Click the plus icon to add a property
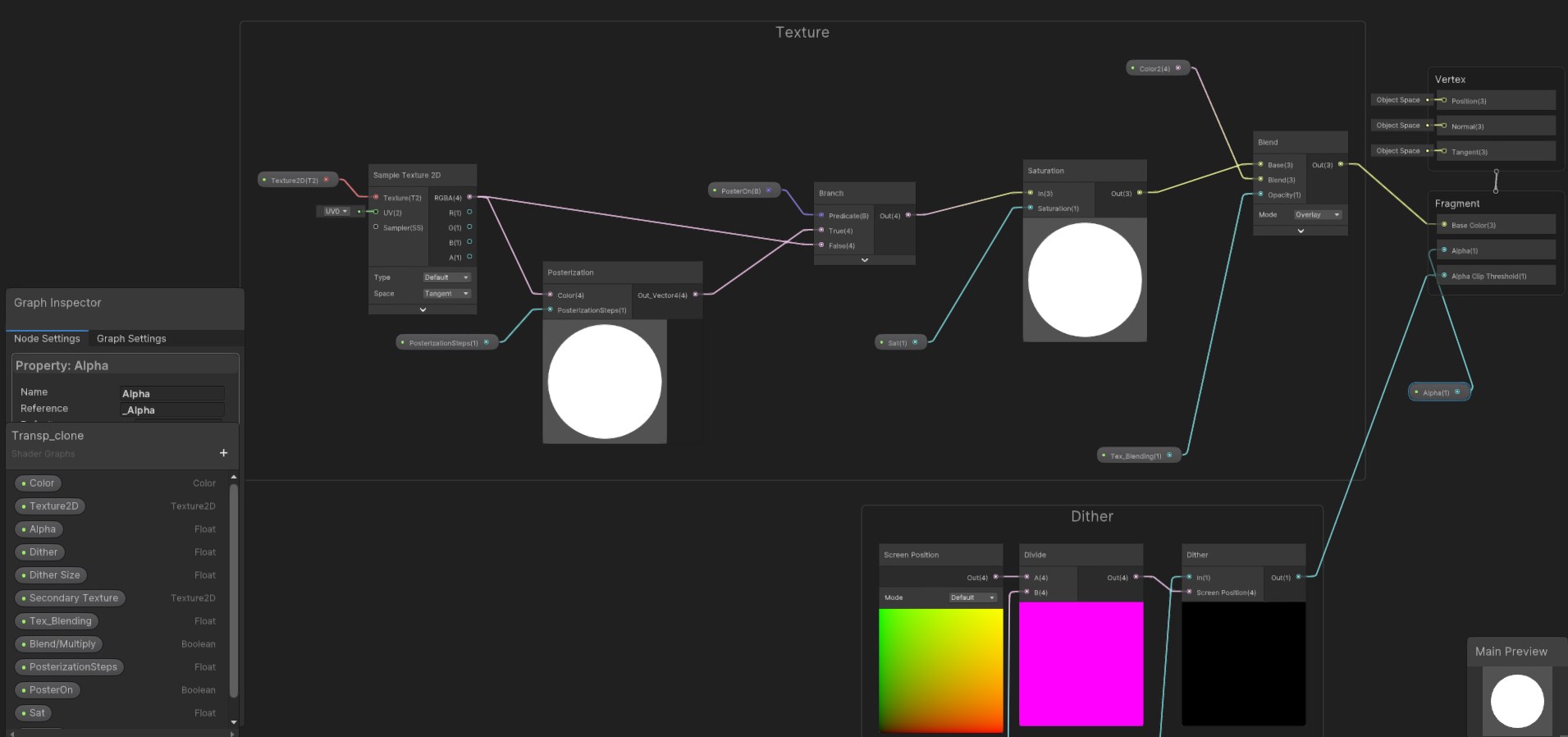Viewport: 1568px width, 737px height. (x=223, y=453)
